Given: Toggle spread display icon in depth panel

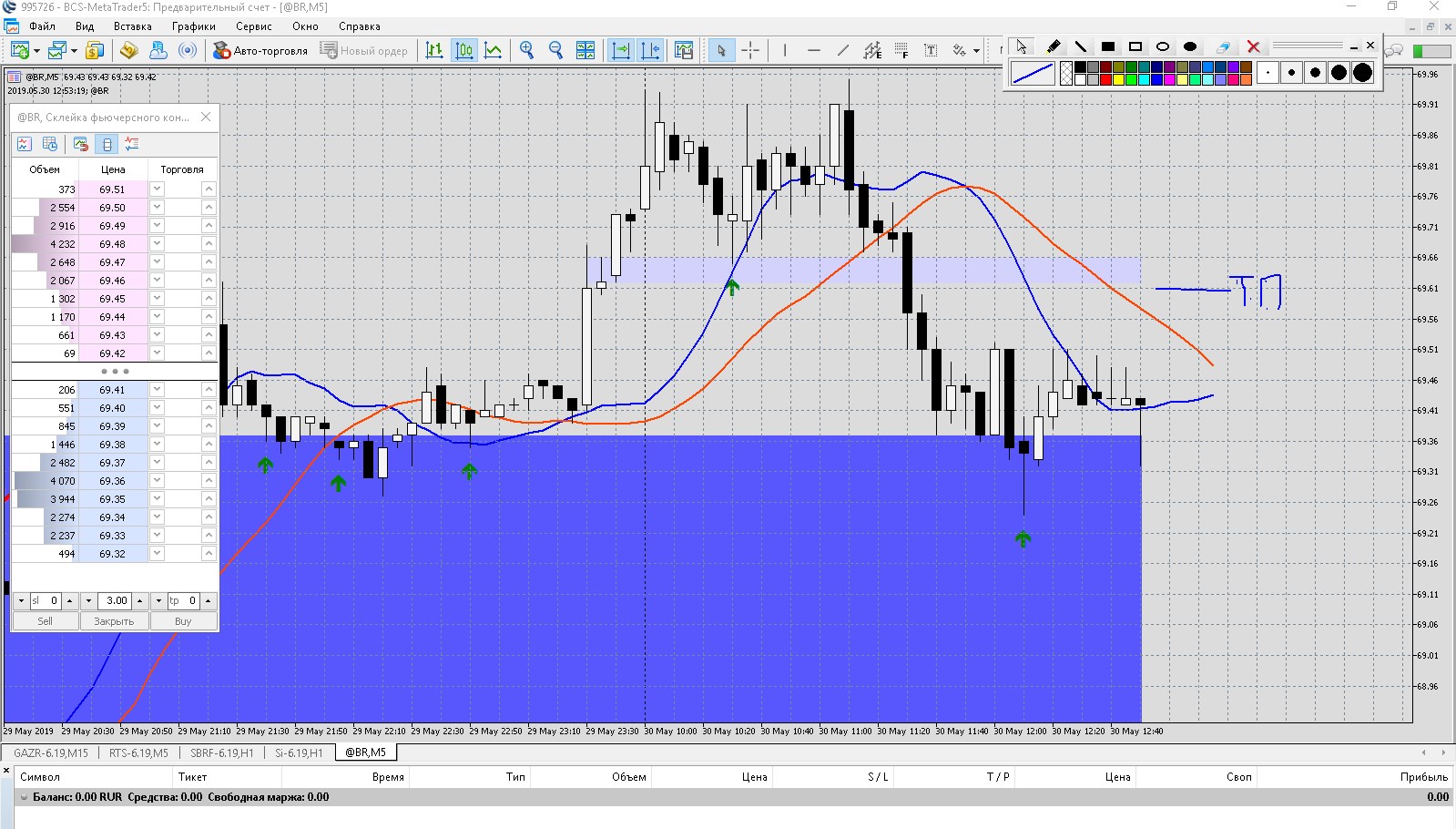Looking at the screenshot, I should [107, 144].
